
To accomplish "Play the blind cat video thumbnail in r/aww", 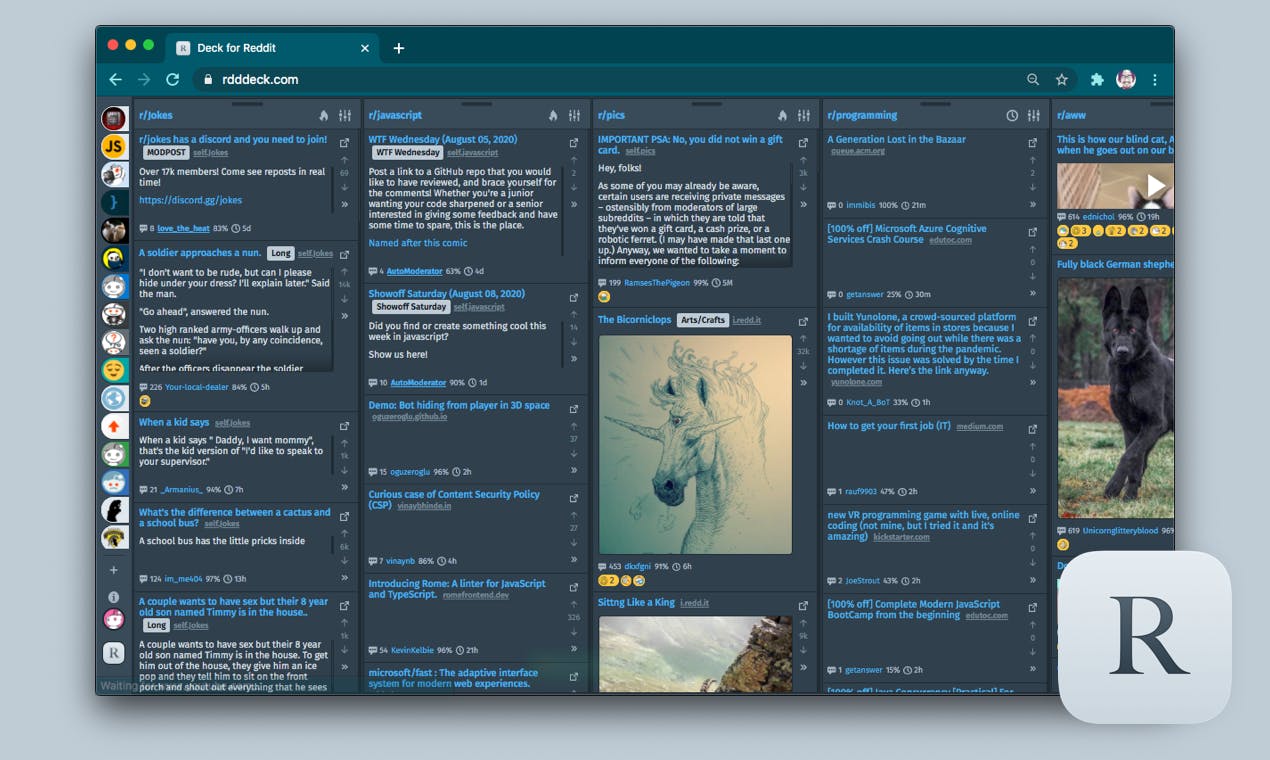I will (1155, 185).
